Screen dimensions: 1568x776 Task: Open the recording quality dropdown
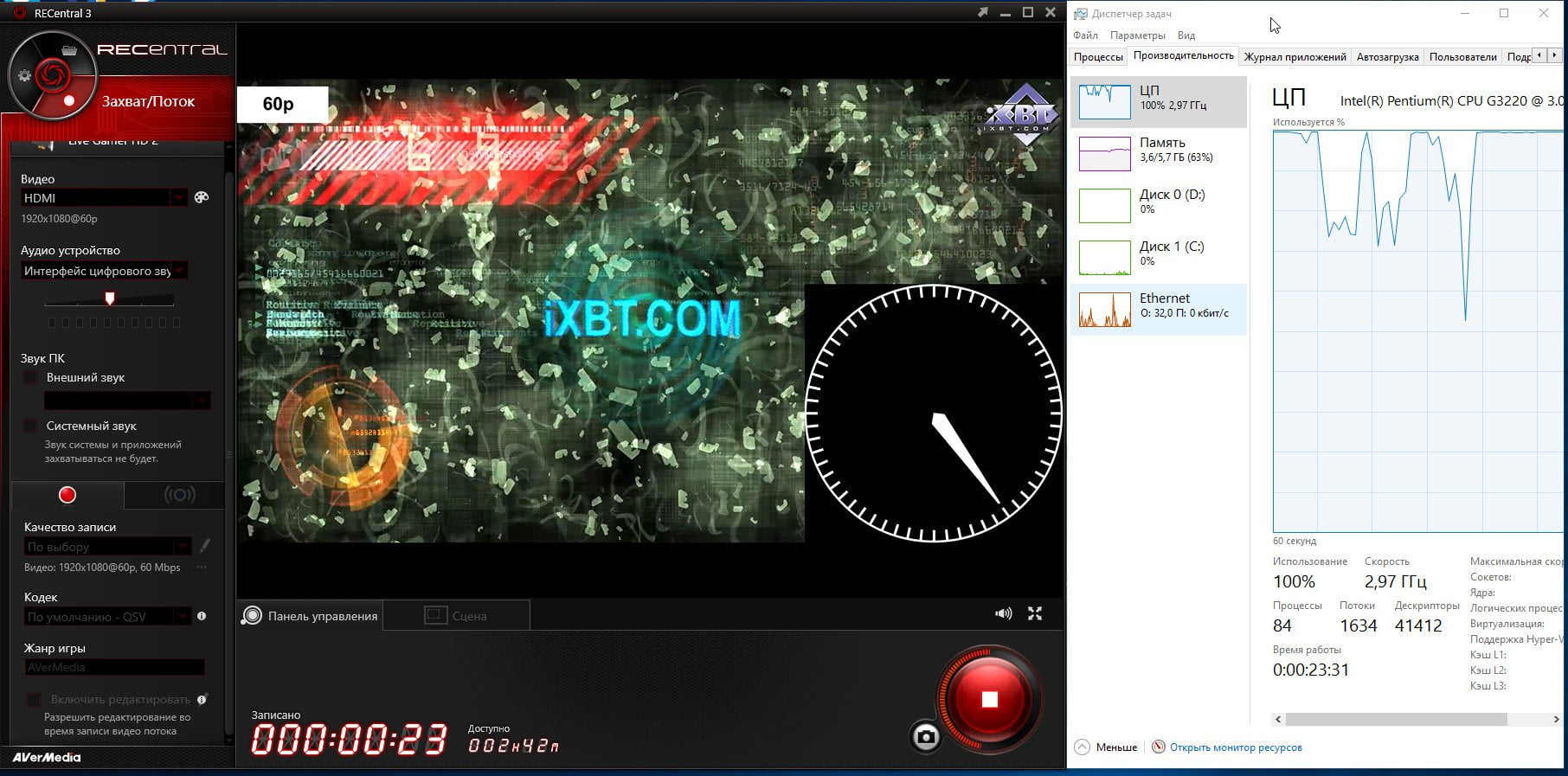pyautogui.click(x=182, y=547)
